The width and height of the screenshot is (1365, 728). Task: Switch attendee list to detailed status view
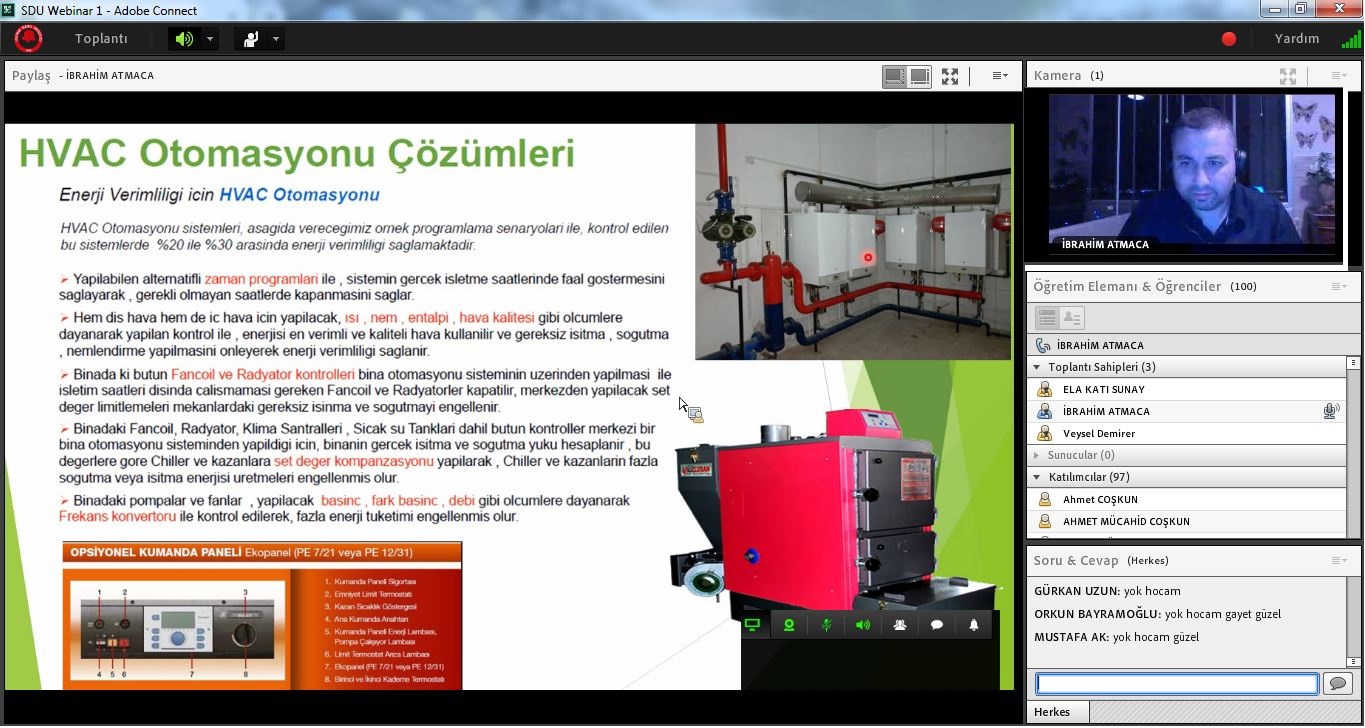click(1071, 318)
